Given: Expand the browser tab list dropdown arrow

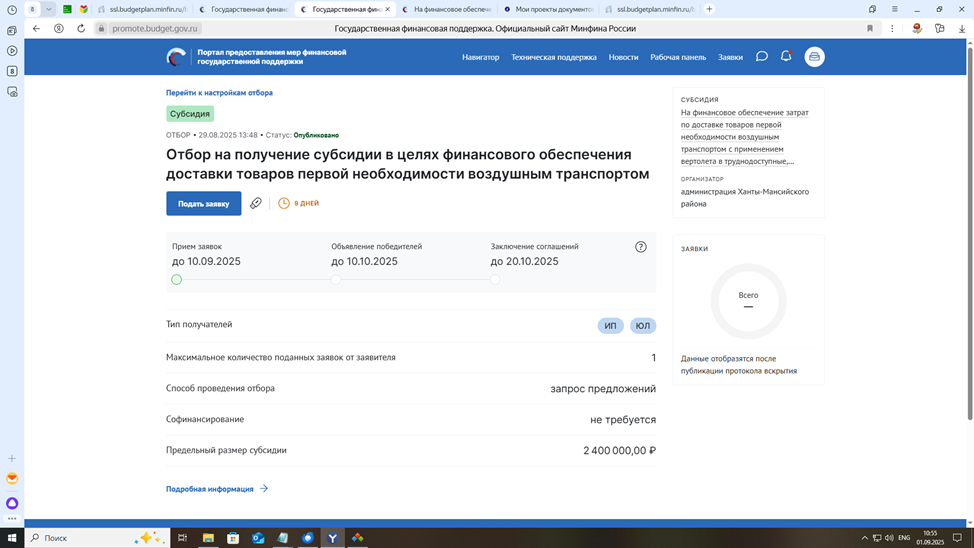Looking at the screenshot, I should 48,9.
